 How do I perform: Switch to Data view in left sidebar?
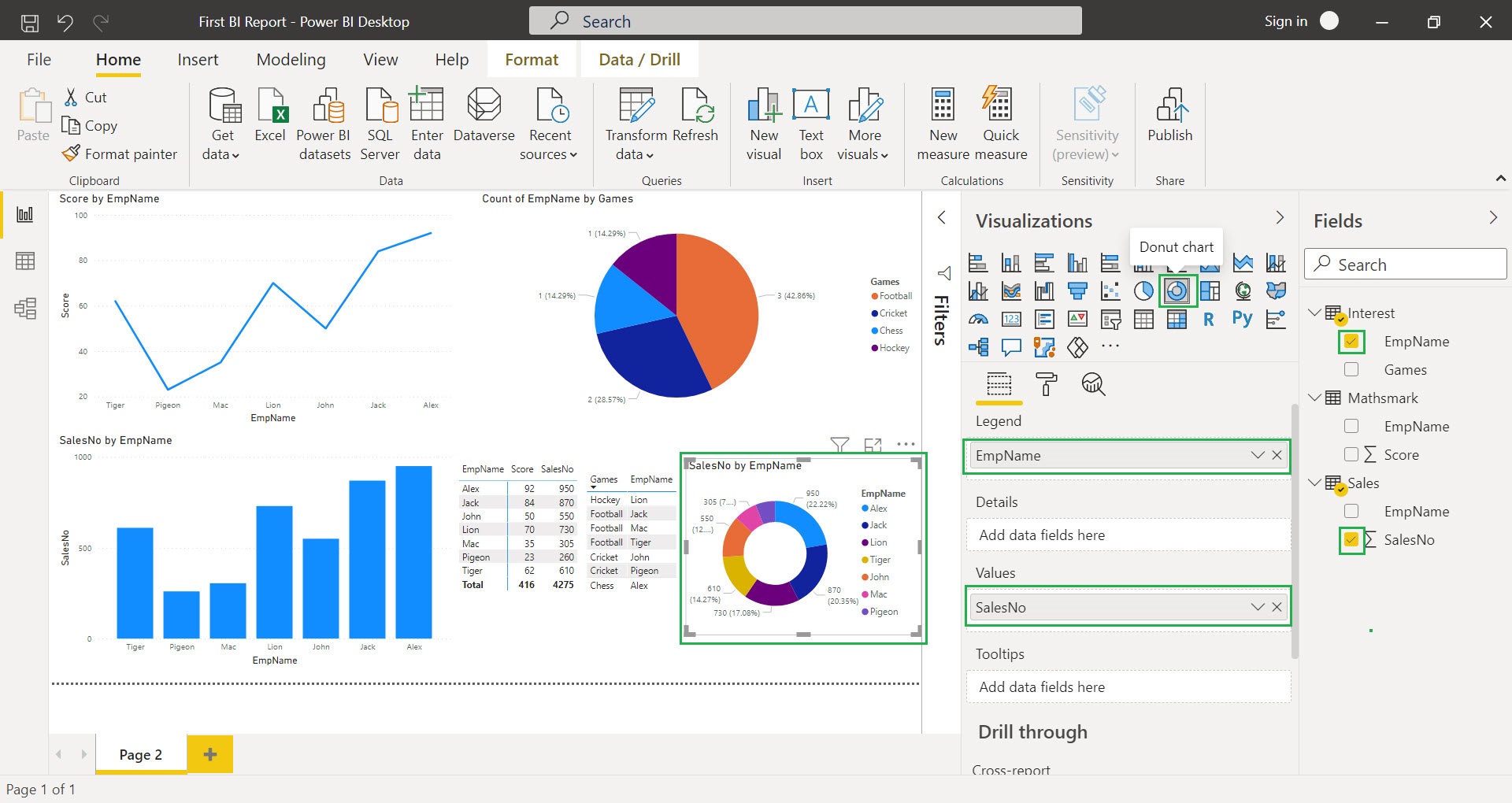(25, 261)
